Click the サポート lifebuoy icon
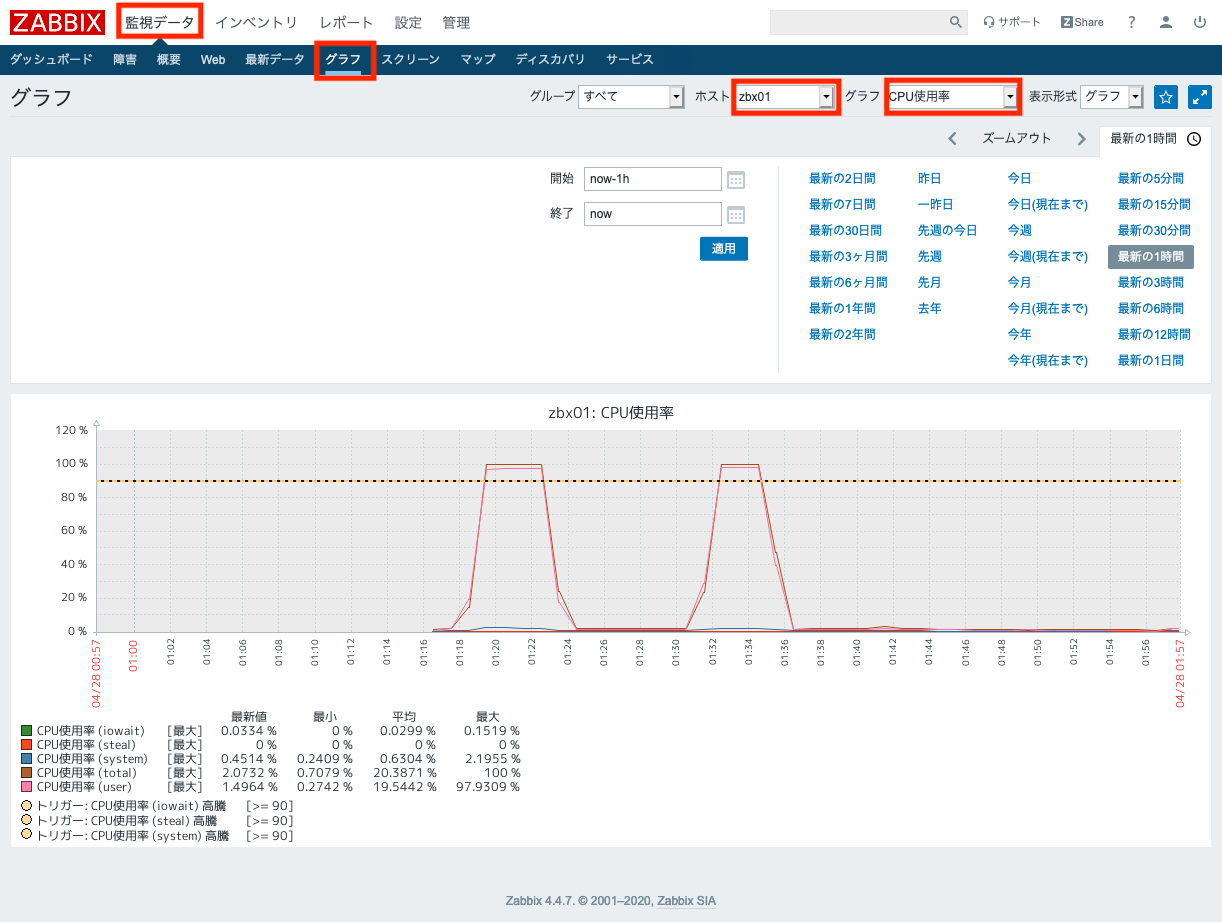This screenshot has height=923, width=1222. tap(990, 22)
